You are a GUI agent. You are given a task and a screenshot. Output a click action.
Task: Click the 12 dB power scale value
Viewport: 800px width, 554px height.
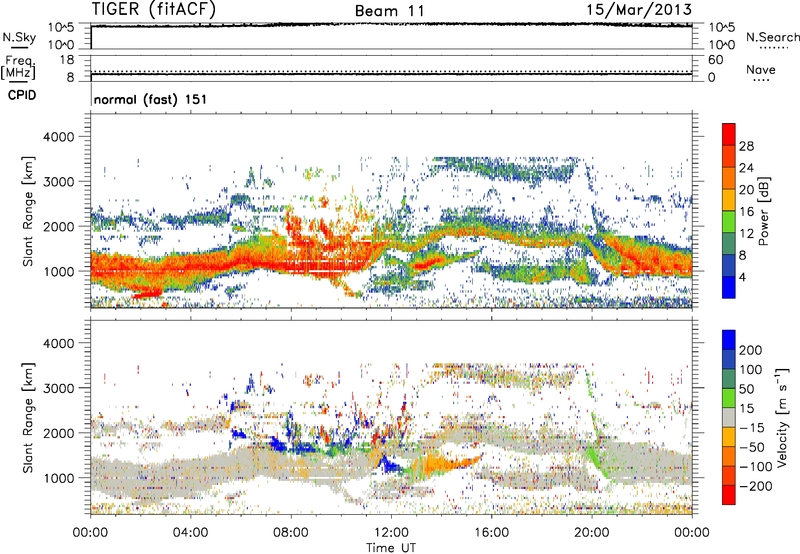pos(746,234)
